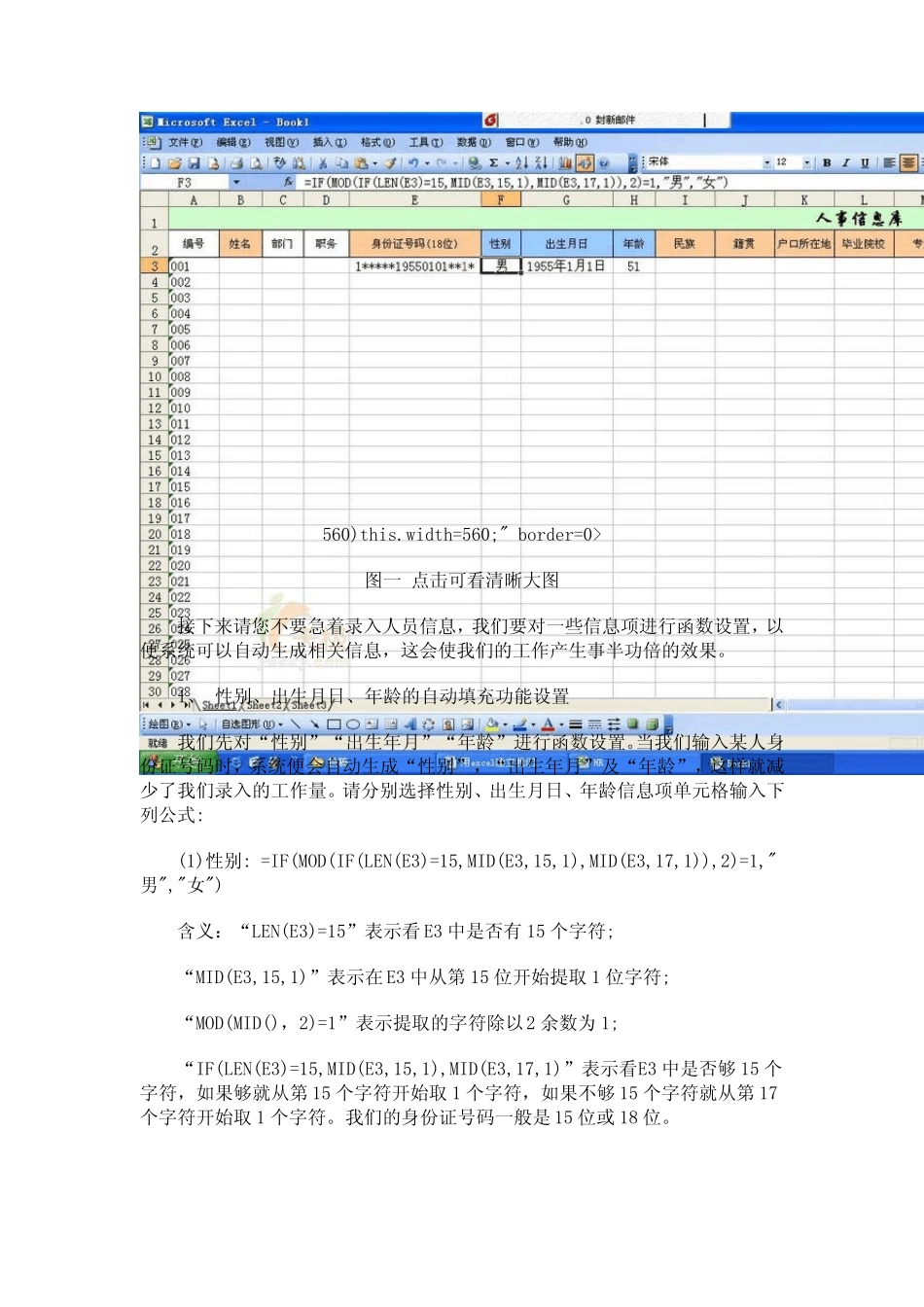The image size is (924, 1307).
Task: Toggle Align Left formatting
Action: coord(889,162)
